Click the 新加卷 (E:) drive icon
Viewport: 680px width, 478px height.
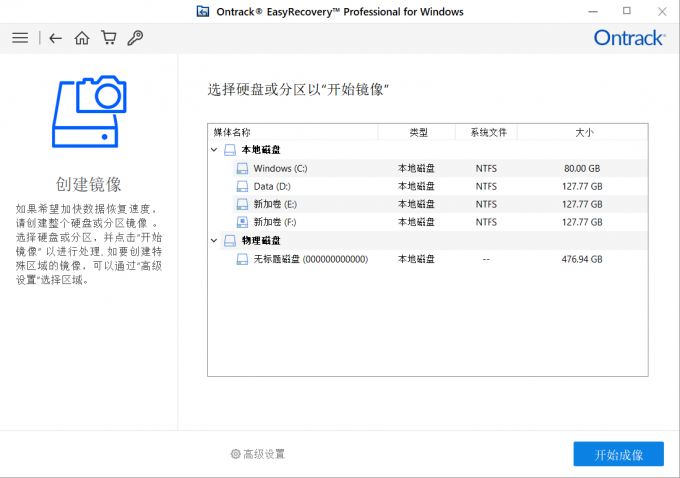[x=242, y=204]
